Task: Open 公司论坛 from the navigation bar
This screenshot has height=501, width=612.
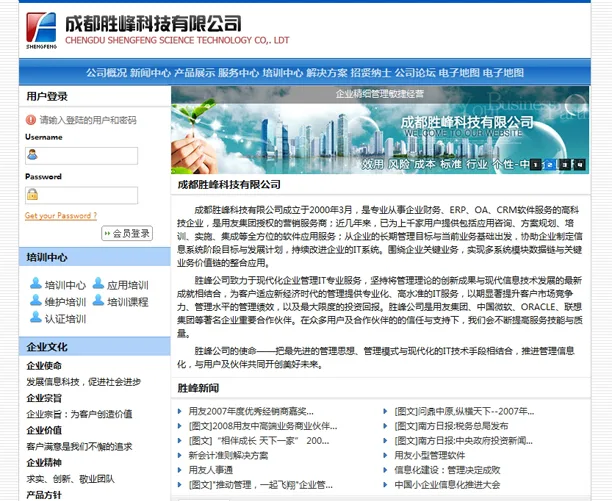Action: (414, 73)
